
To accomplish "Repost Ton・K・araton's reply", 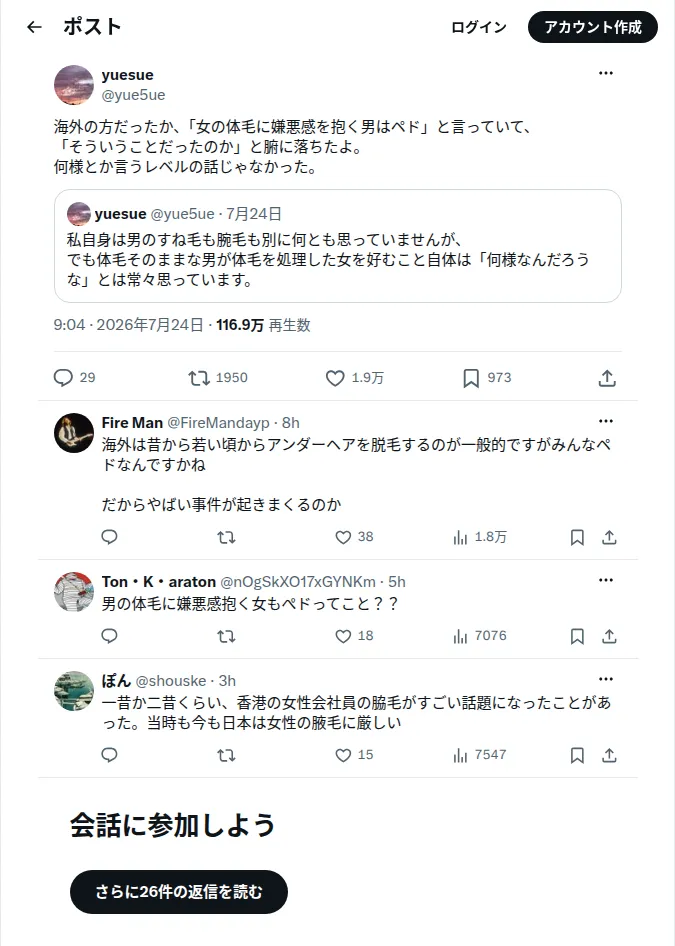I will pos(226,636).
